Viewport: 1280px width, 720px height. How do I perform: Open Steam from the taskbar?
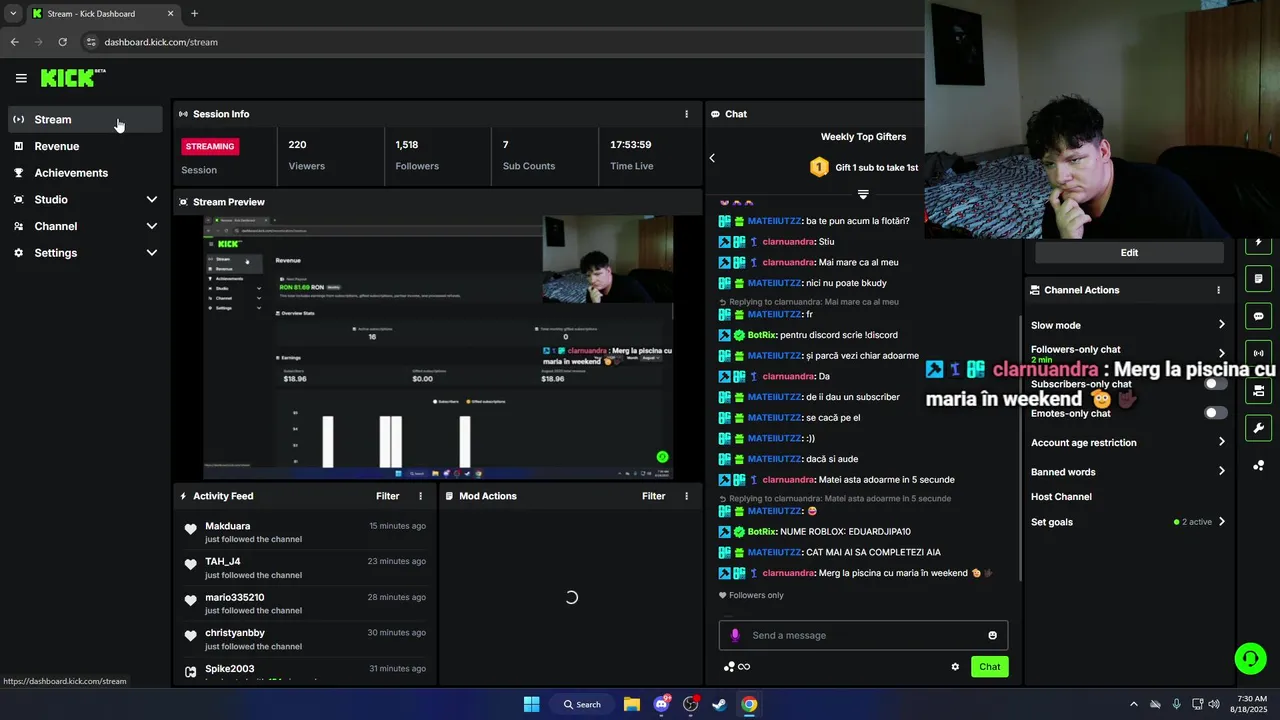click(x=719, y=704)
